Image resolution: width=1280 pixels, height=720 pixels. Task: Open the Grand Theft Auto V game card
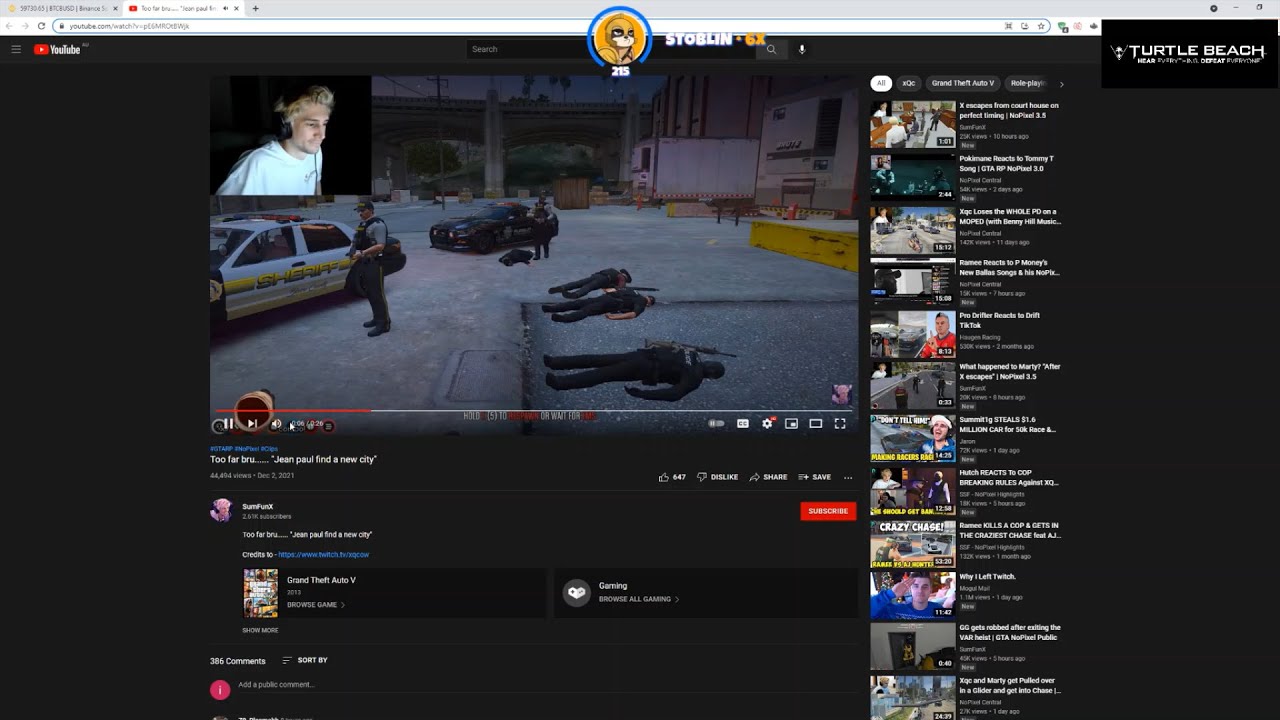(x=395, y=593)
